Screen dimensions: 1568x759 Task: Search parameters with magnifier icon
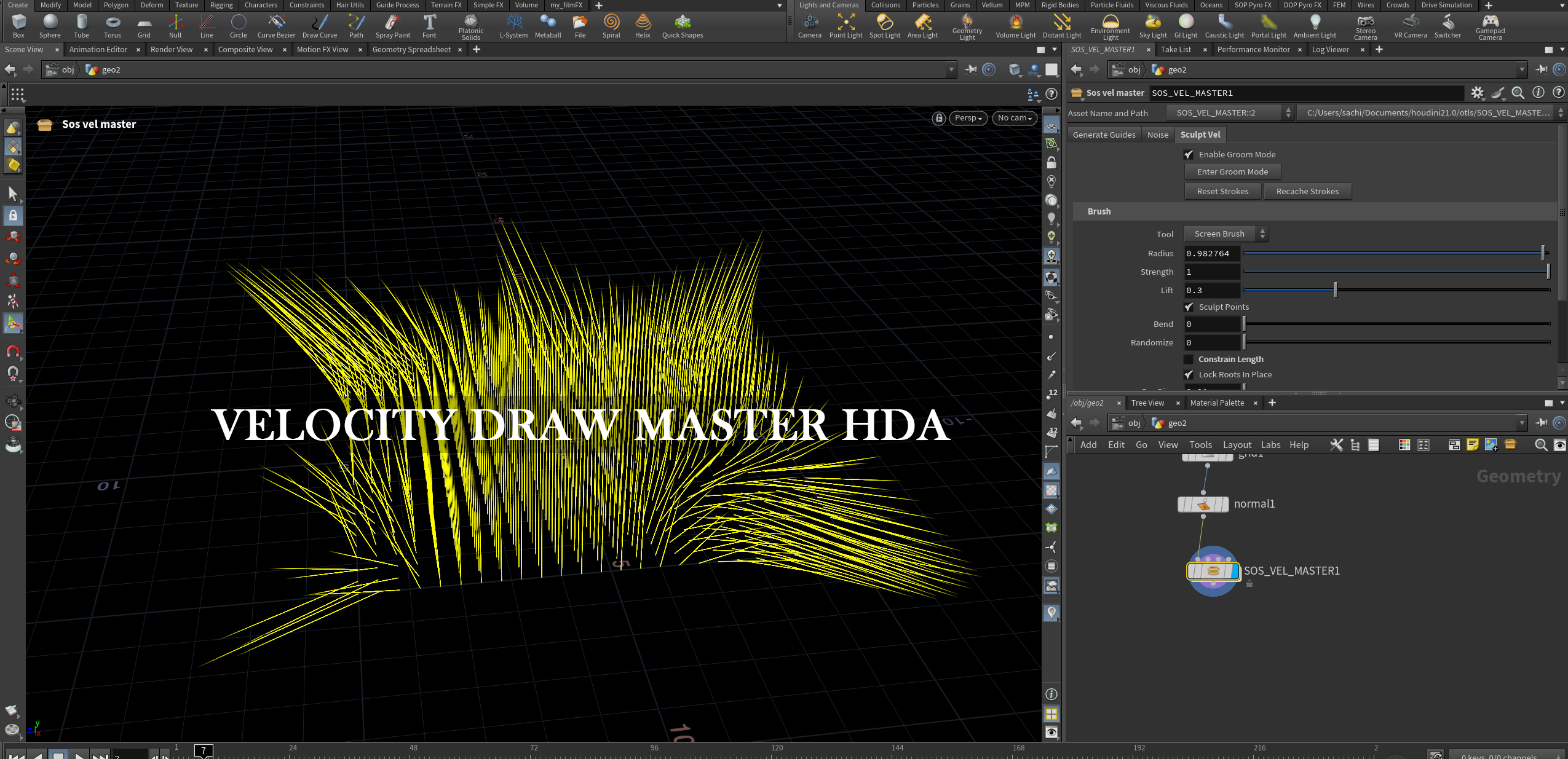coord(1518,93)
